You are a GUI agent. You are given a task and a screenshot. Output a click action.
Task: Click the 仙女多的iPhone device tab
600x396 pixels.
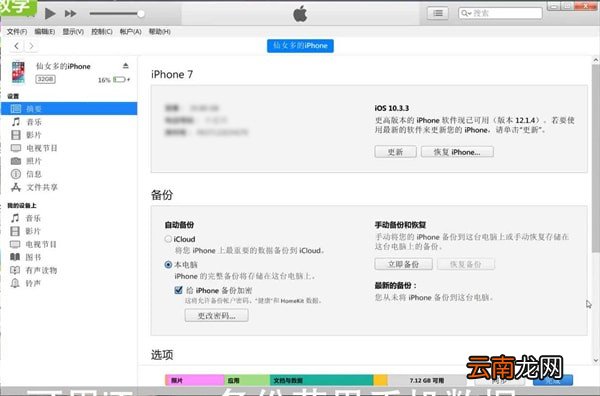click(x=300, y=46)
